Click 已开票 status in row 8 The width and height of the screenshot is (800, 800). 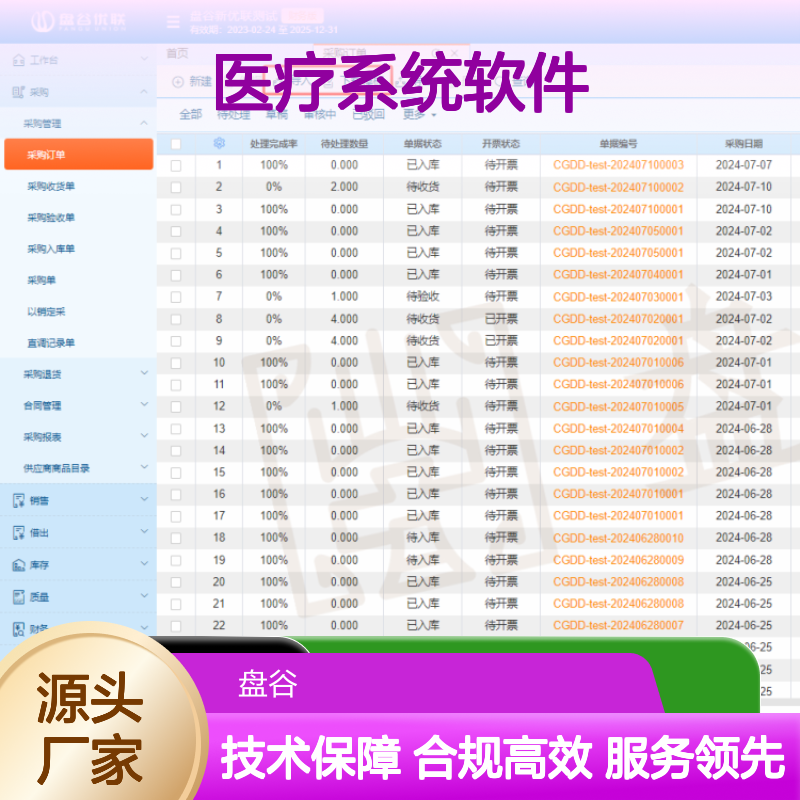point(501,319)
